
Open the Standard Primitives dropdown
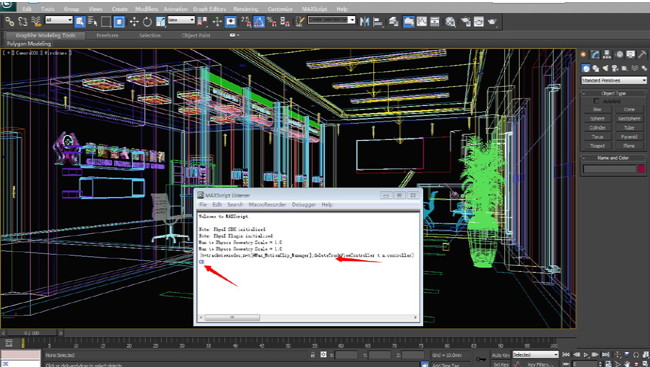pos(614,80)
